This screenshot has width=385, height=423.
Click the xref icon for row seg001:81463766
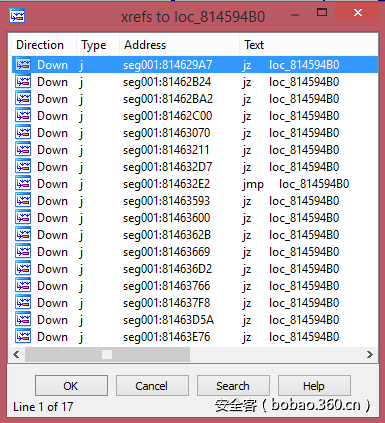[23, 286]
